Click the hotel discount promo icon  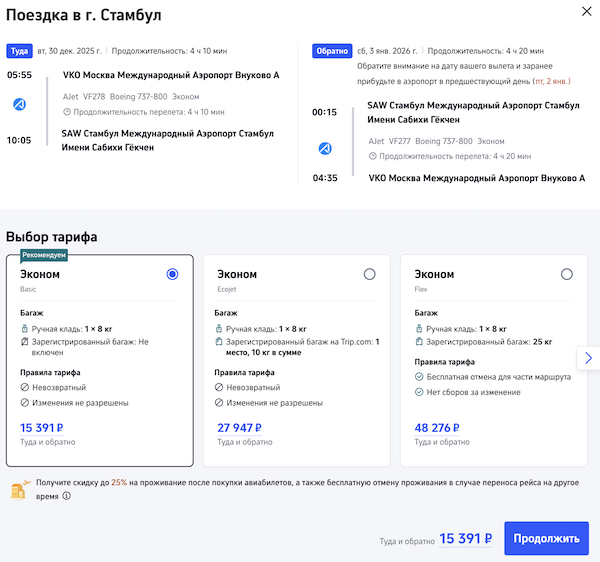tap(17, 489)
